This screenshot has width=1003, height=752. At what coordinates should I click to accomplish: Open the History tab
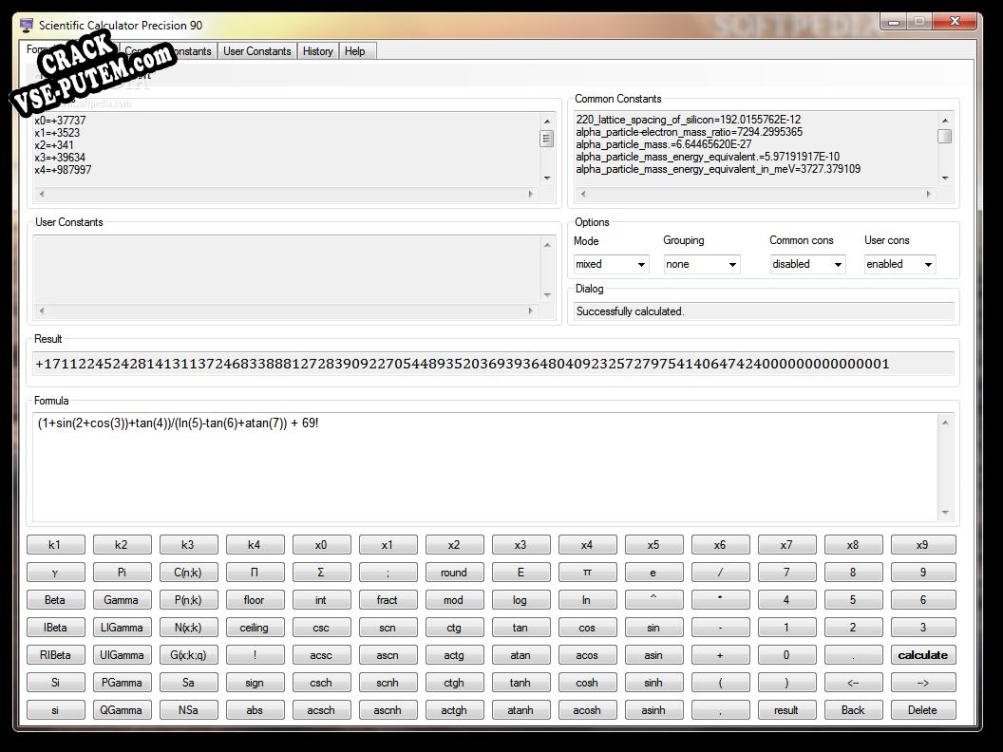point(318,51)
